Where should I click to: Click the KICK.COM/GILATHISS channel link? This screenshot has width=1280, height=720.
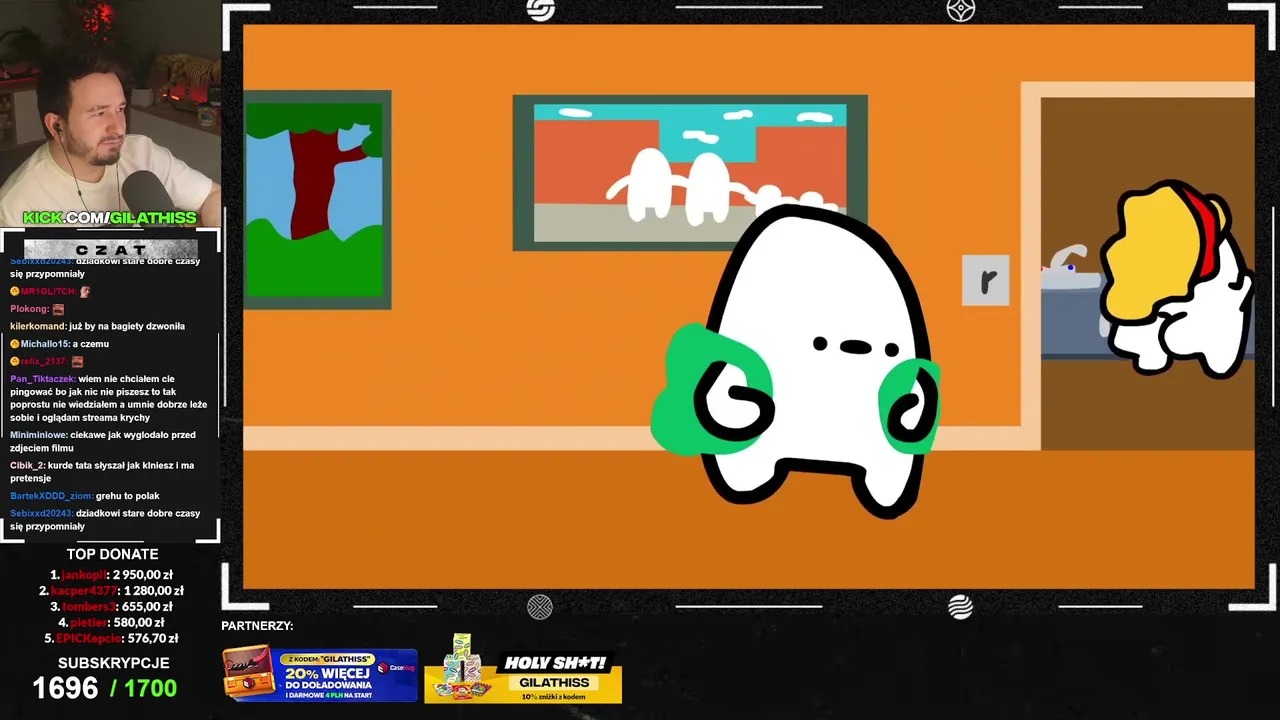click(x=110, y=218)
